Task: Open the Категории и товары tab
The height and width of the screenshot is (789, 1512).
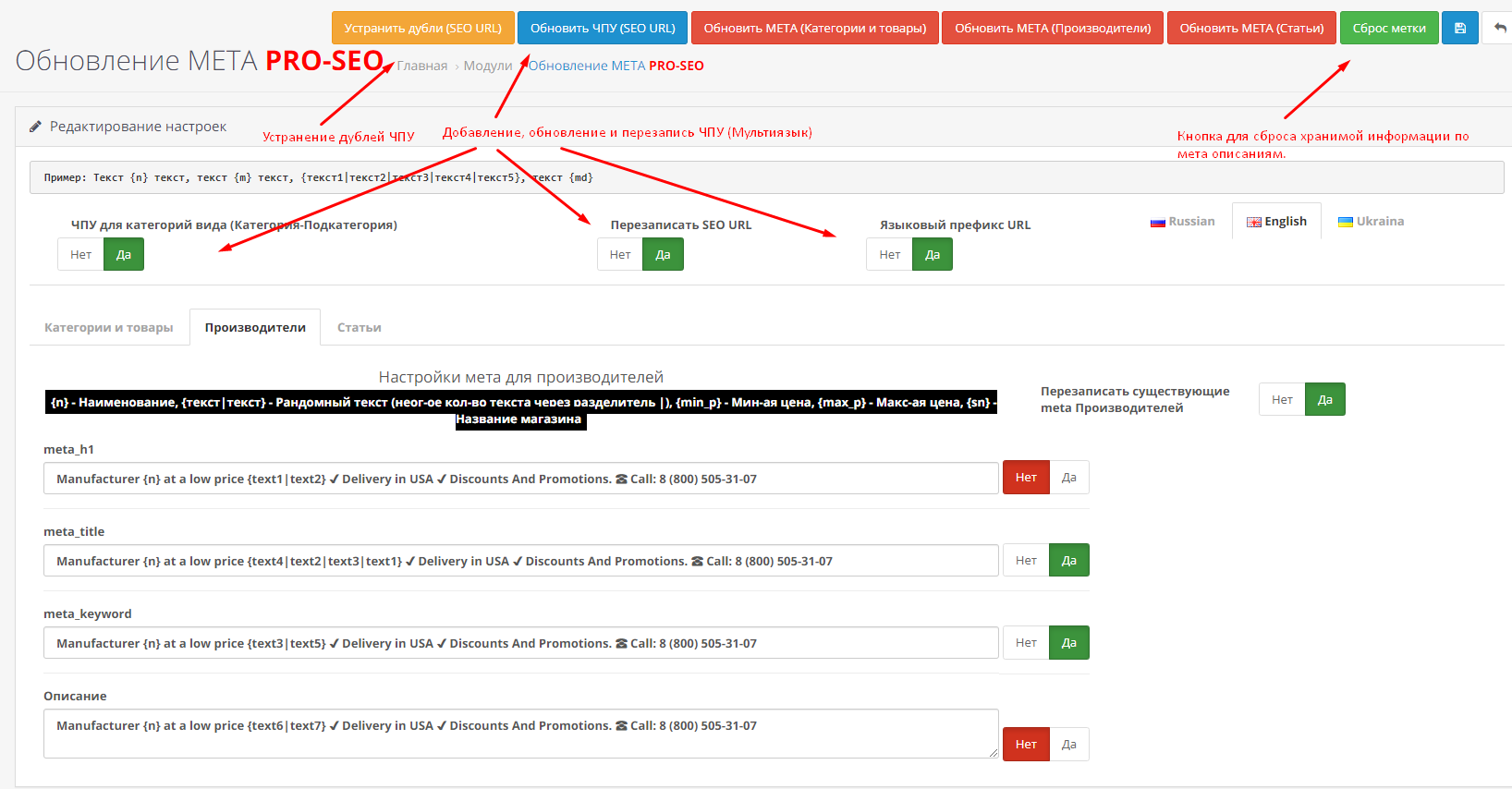Action: pyautogui.click(x=109, y=328)
